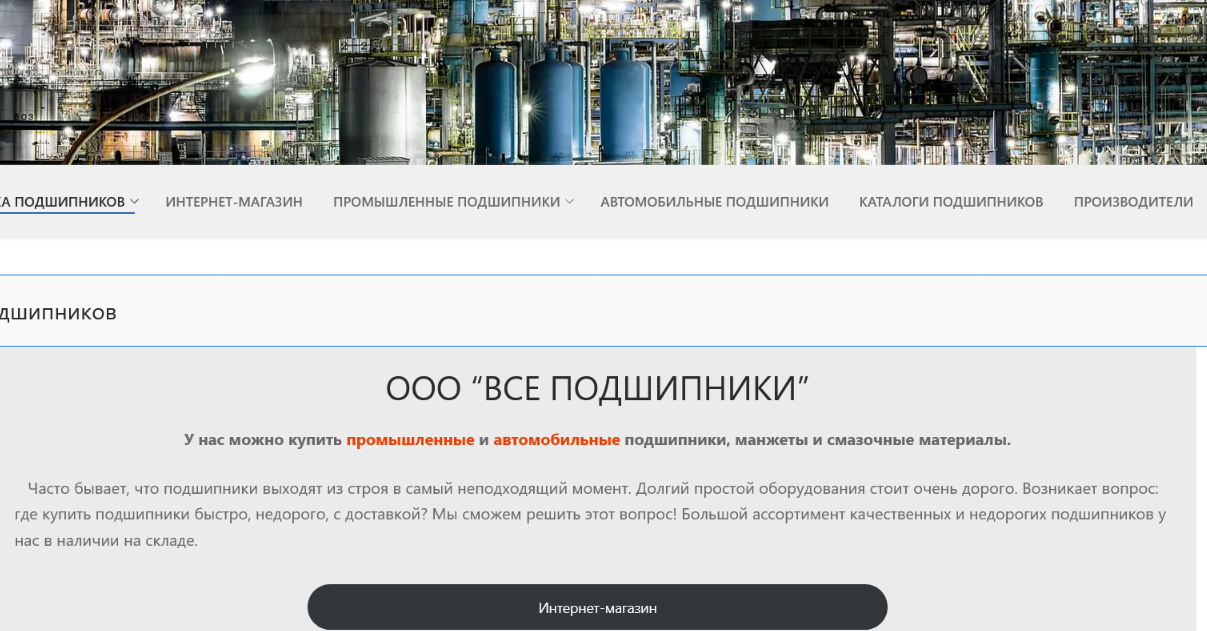This screenshot has height=631, width=1207.
Task: Click the empty white strip below the navigation
Action: coord(600,257)
